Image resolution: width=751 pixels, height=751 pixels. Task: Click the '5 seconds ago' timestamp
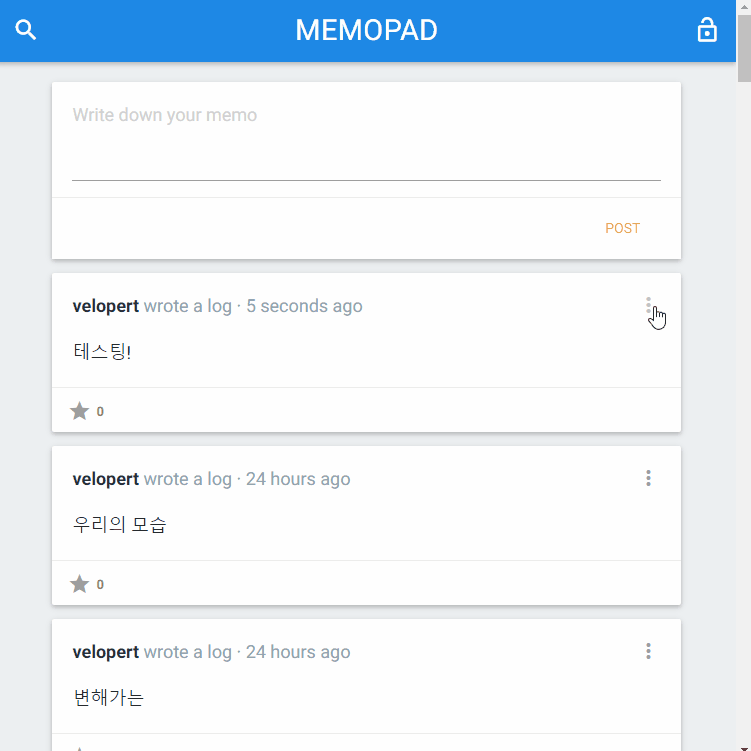pos(304,306)
